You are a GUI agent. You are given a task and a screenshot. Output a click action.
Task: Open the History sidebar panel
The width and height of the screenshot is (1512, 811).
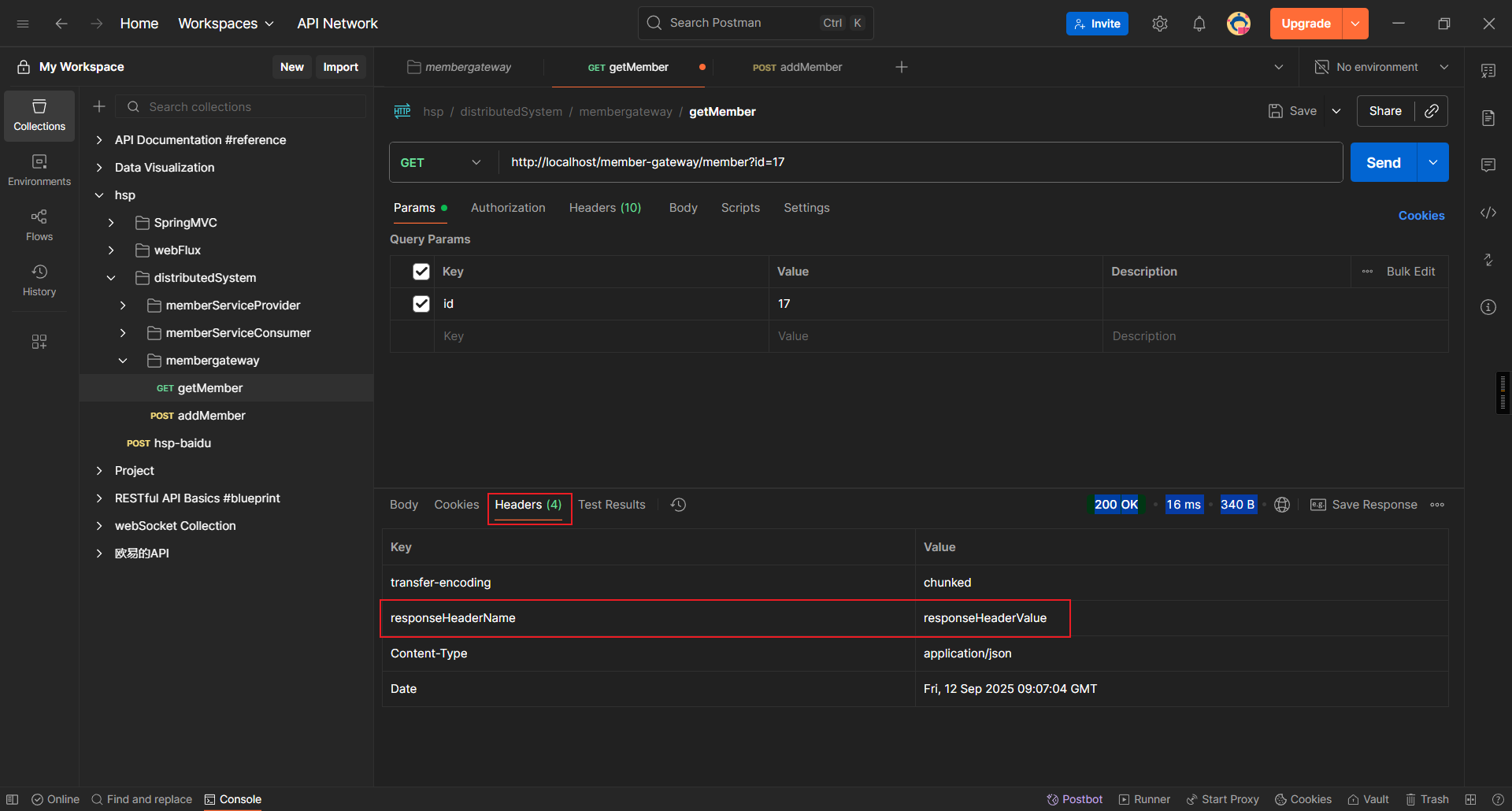click(x=39, y=280)
